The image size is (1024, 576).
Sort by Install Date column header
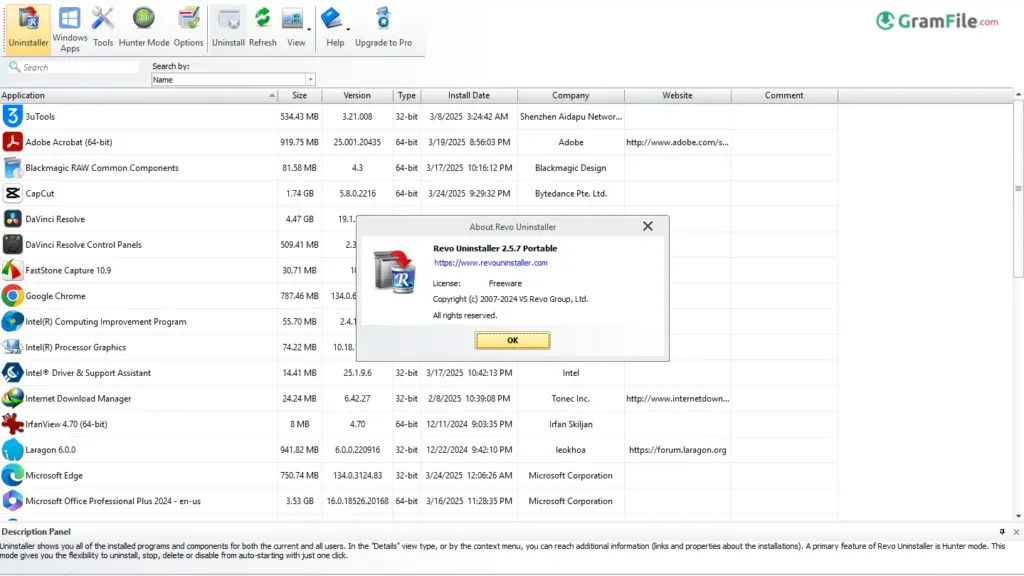(x=469, y=95)
